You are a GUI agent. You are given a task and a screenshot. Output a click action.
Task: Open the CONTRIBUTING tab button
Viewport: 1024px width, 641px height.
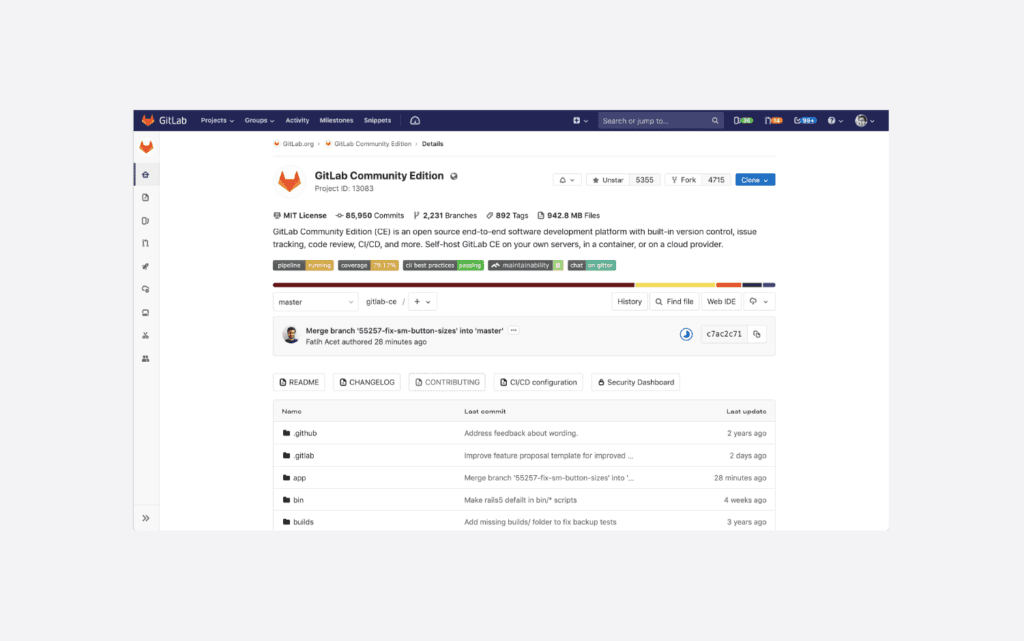[447, 383]
